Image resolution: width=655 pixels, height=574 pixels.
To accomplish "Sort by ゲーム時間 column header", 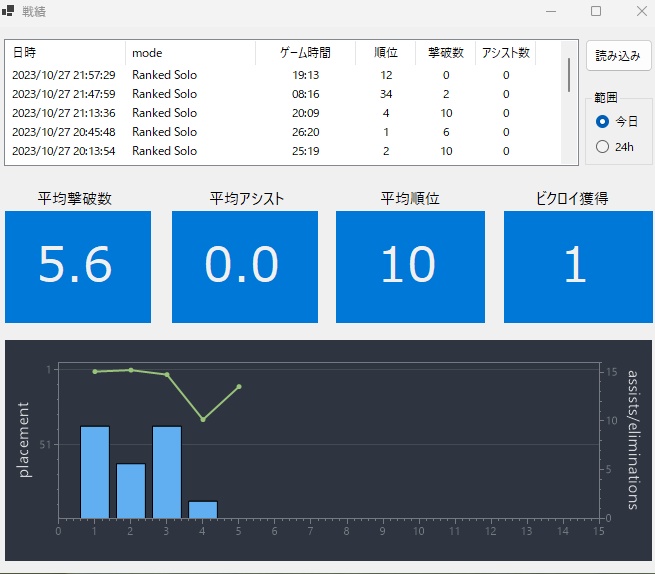I will tap(305, 53).
